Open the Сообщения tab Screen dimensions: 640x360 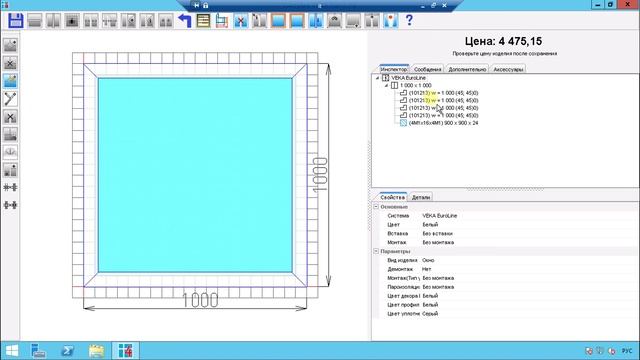click(x=427, y=69)
